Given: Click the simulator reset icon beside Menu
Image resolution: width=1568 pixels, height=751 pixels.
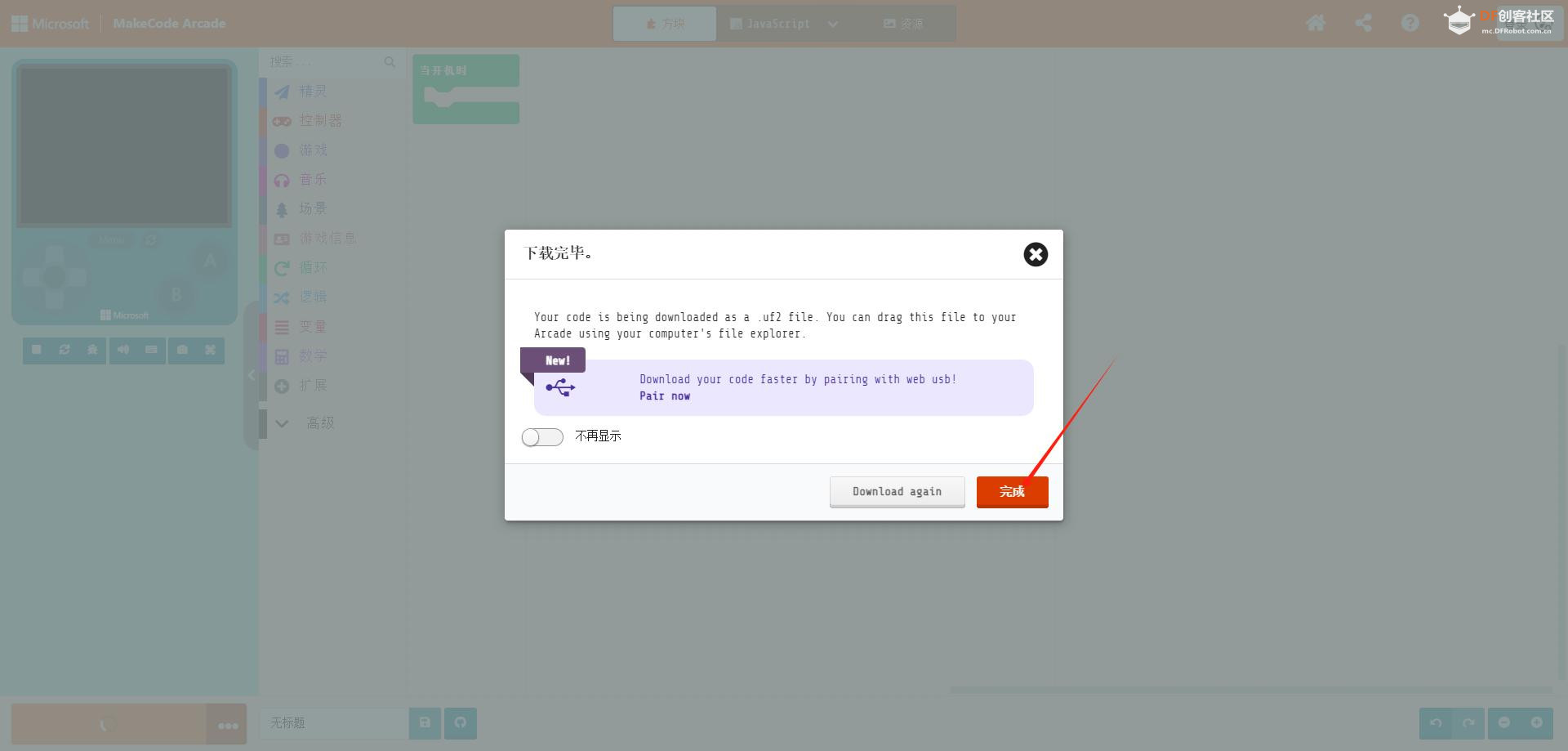Looking at the screenshot, I should 150,240.
